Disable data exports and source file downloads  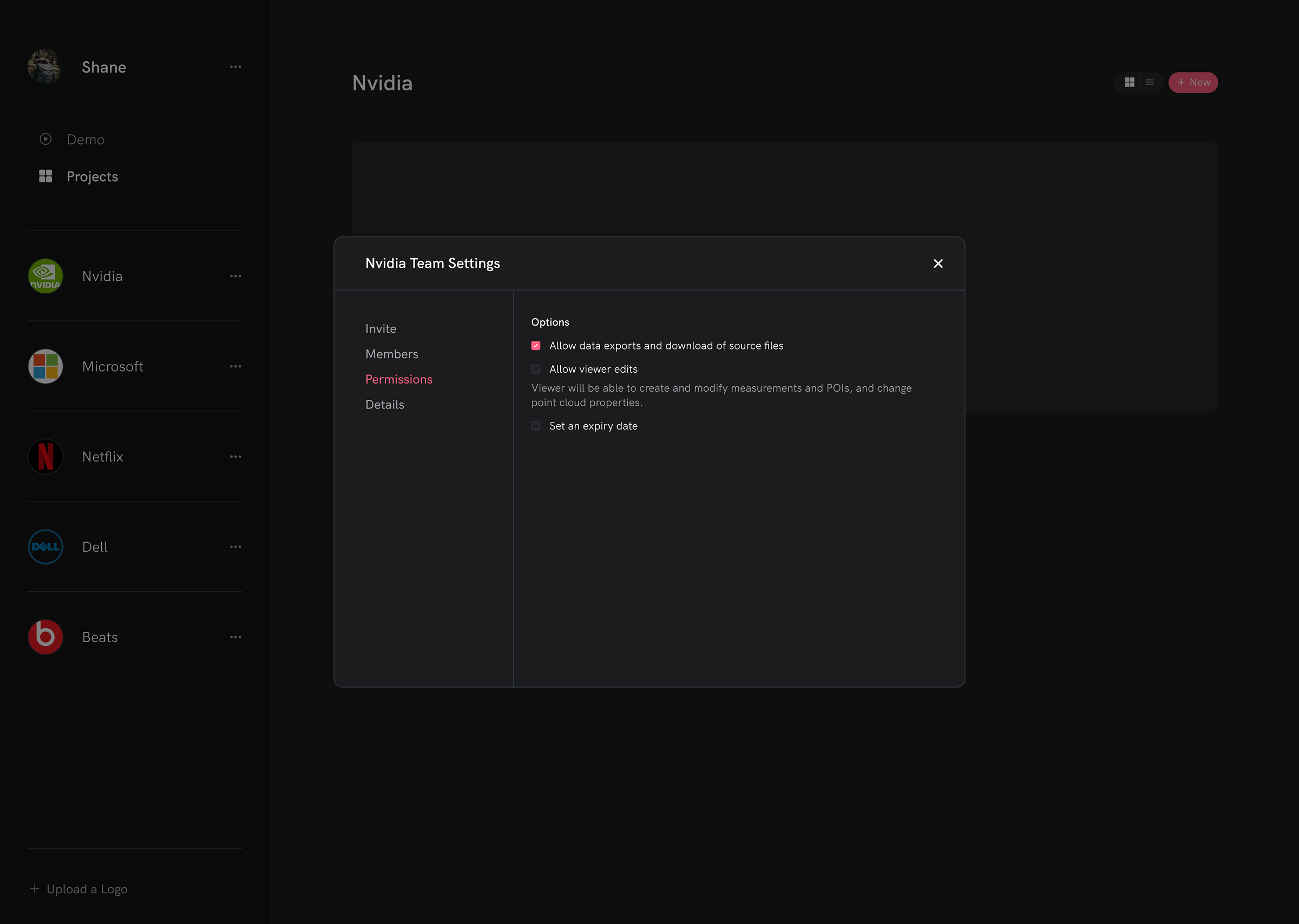[x=536, y=345]
